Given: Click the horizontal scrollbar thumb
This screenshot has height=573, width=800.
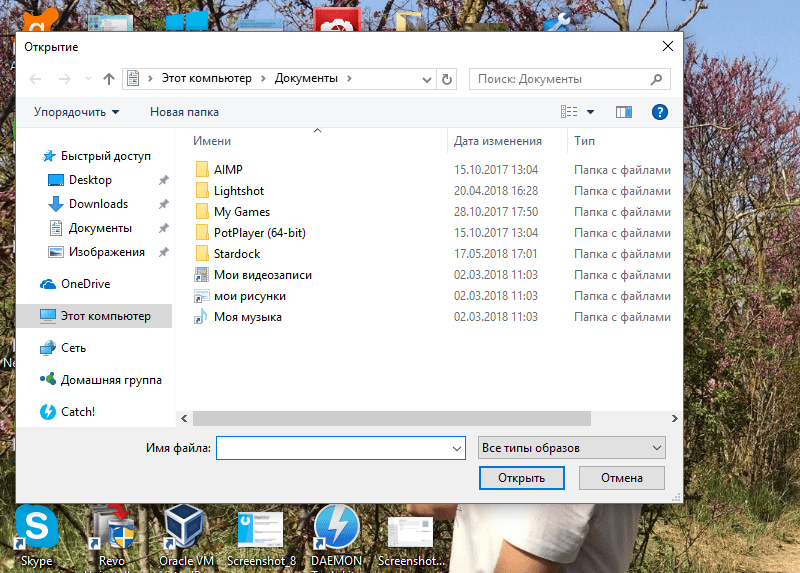Looking at the screenshot, I should coord(392,418).
